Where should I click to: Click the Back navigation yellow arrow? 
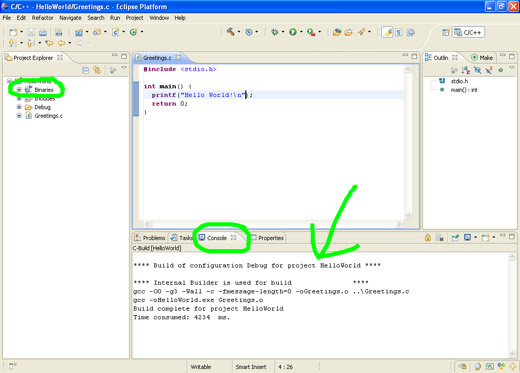coord(61,43)
